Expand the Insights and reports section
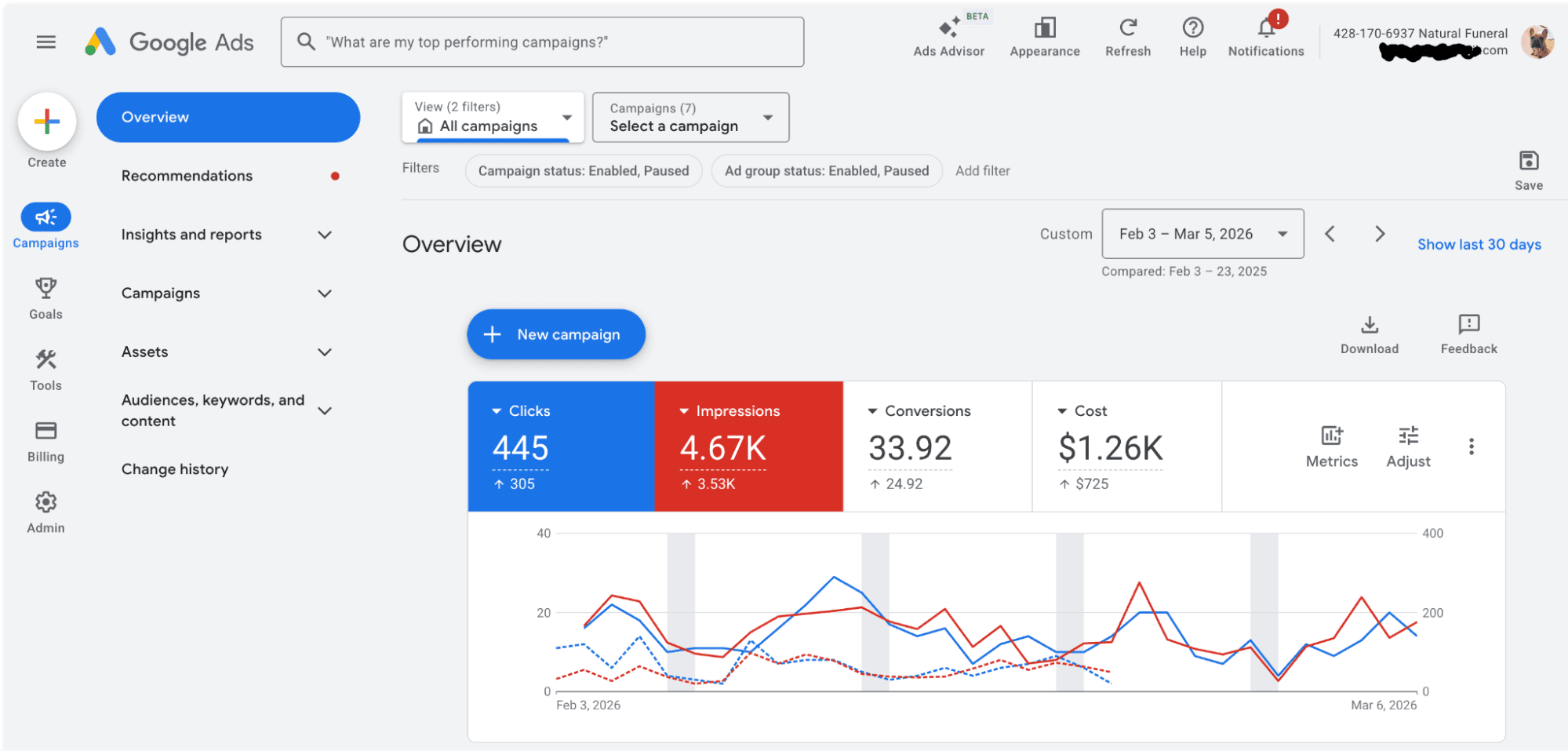The image size is (1568, 751). (x=227, y=234)
